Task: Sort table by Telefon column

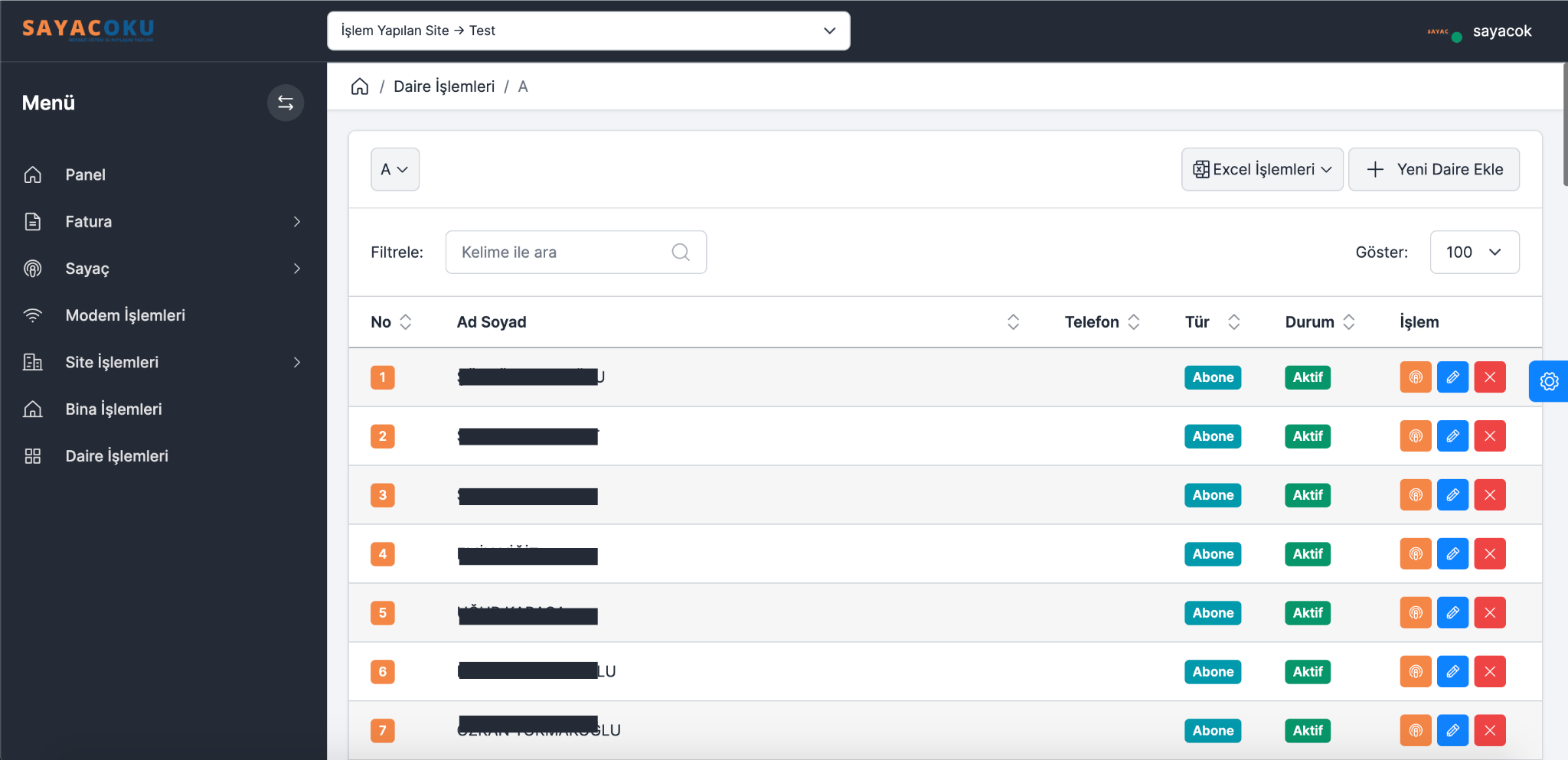Action: click(1134, 322)
